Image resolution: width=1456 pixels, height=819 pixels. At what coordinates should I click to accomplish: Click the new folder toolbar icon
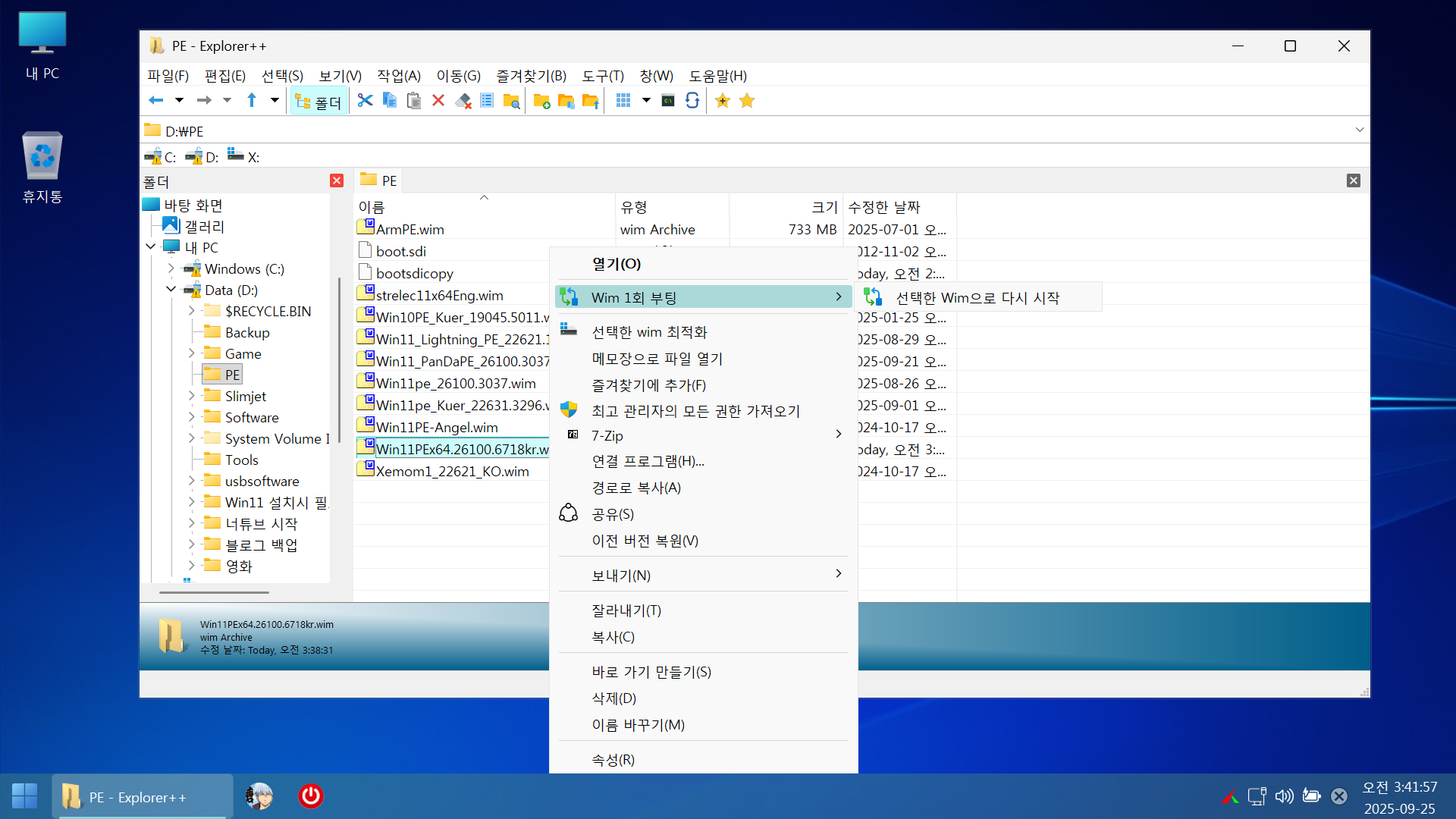click(541, 101)
